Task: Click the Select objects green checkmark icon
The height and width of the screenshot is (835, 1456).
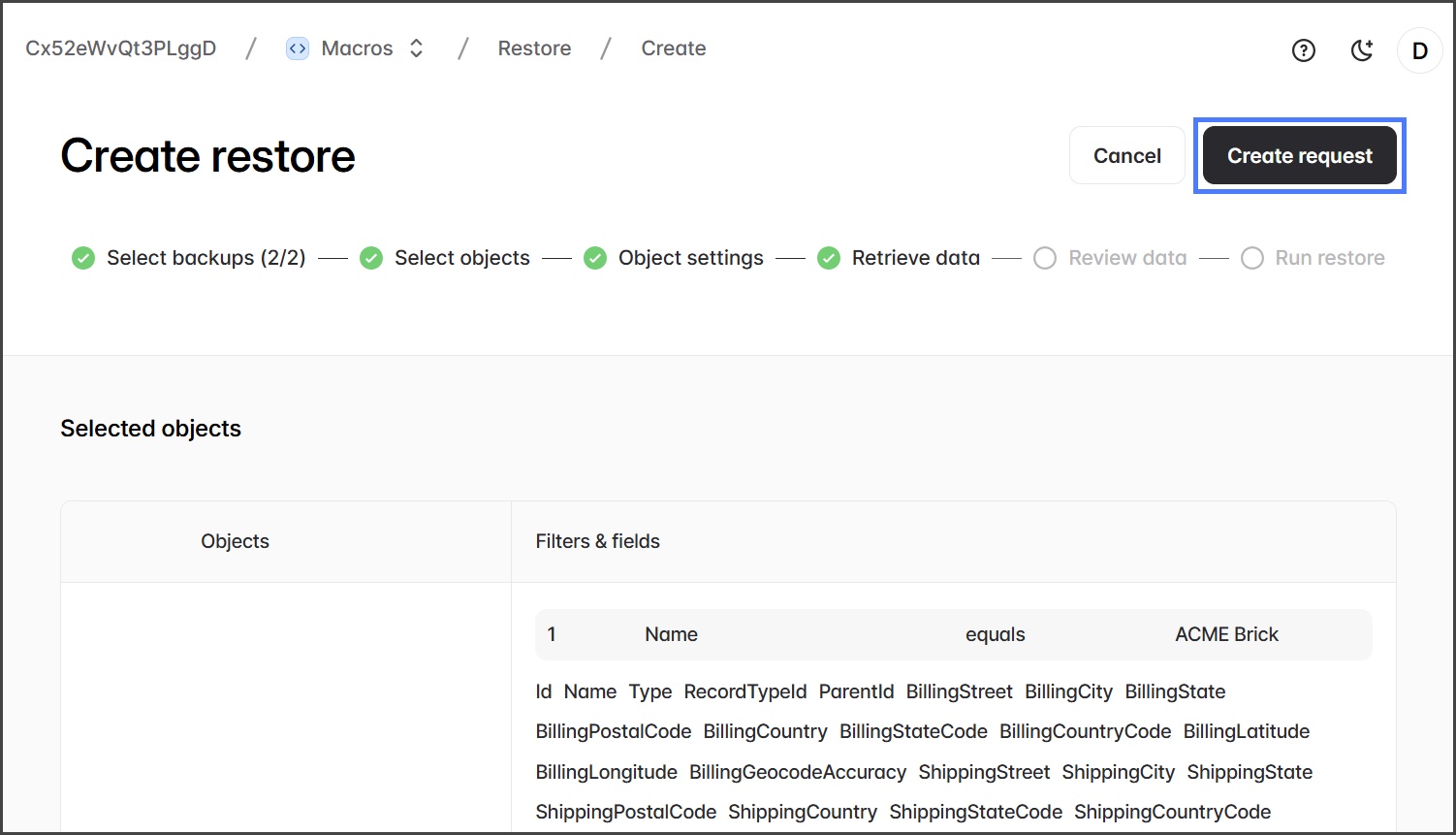Action: point(371,258)
